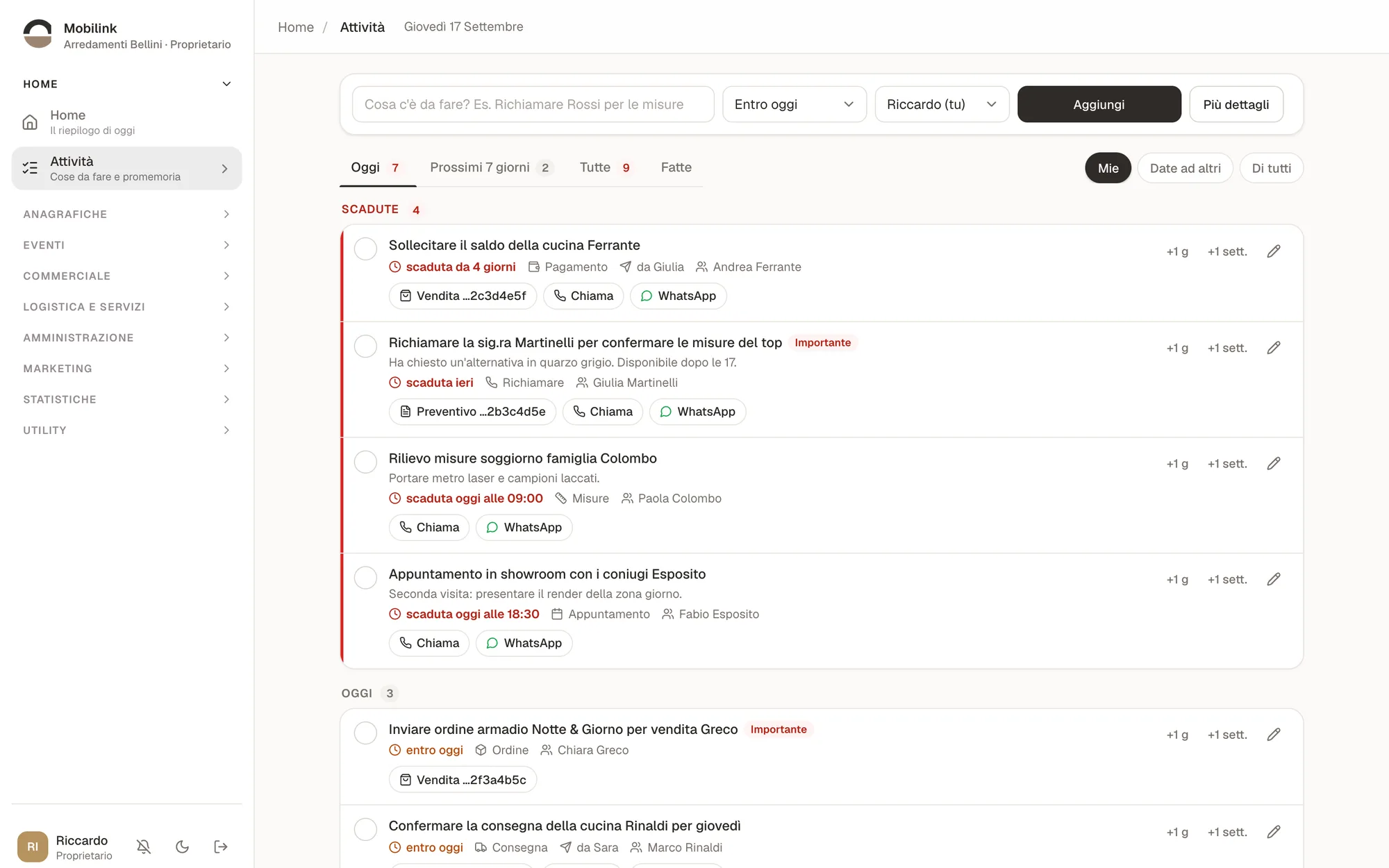
Task: Call Andrea Ferrante via Chiama button
Action: pos(583,296)
